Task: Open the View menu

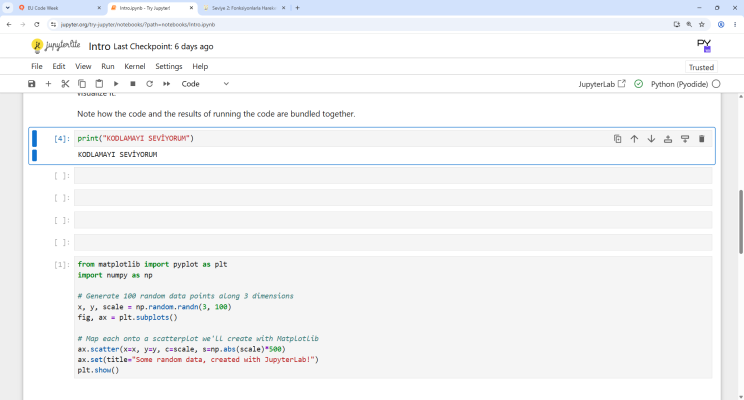Action: coord(83,66)
